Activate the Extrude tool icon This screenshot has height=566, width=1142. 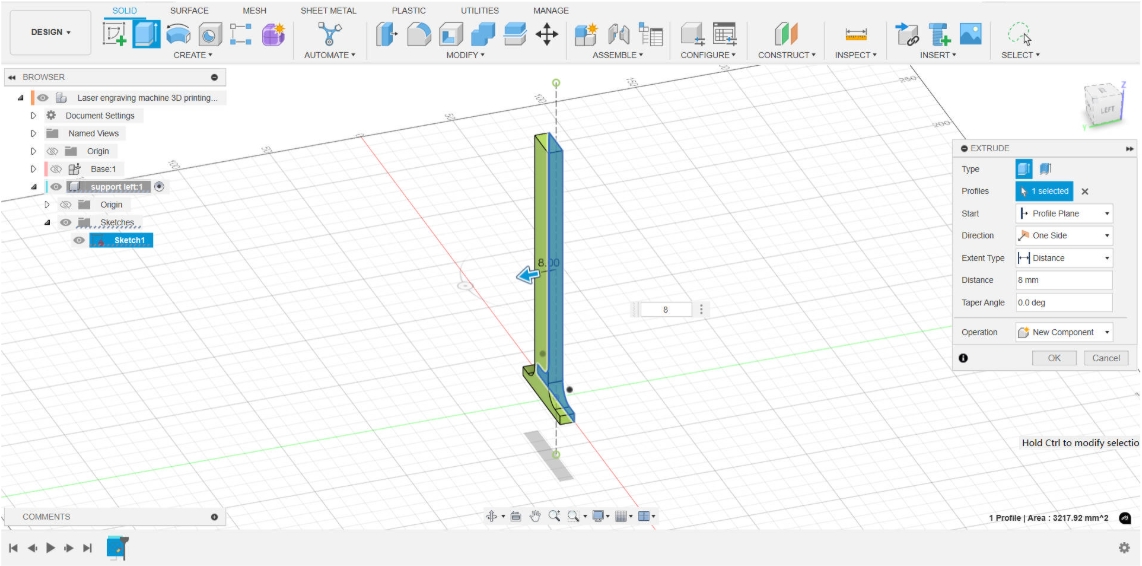(x=146, y=34)
